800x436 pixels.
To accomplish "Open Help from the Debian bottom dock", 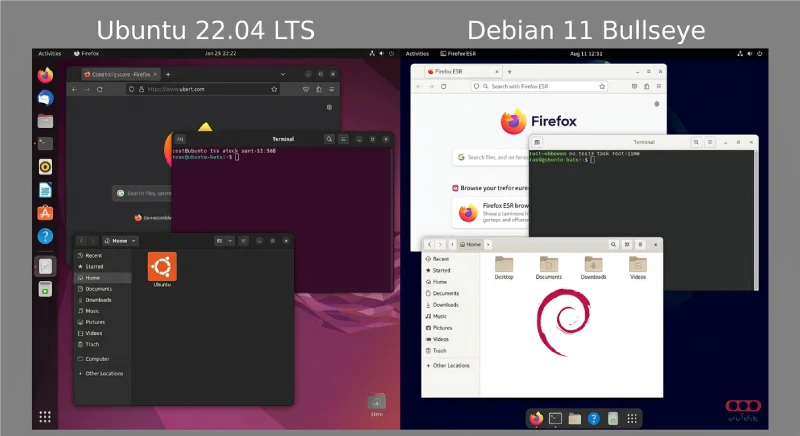I will tap(593, 419).
